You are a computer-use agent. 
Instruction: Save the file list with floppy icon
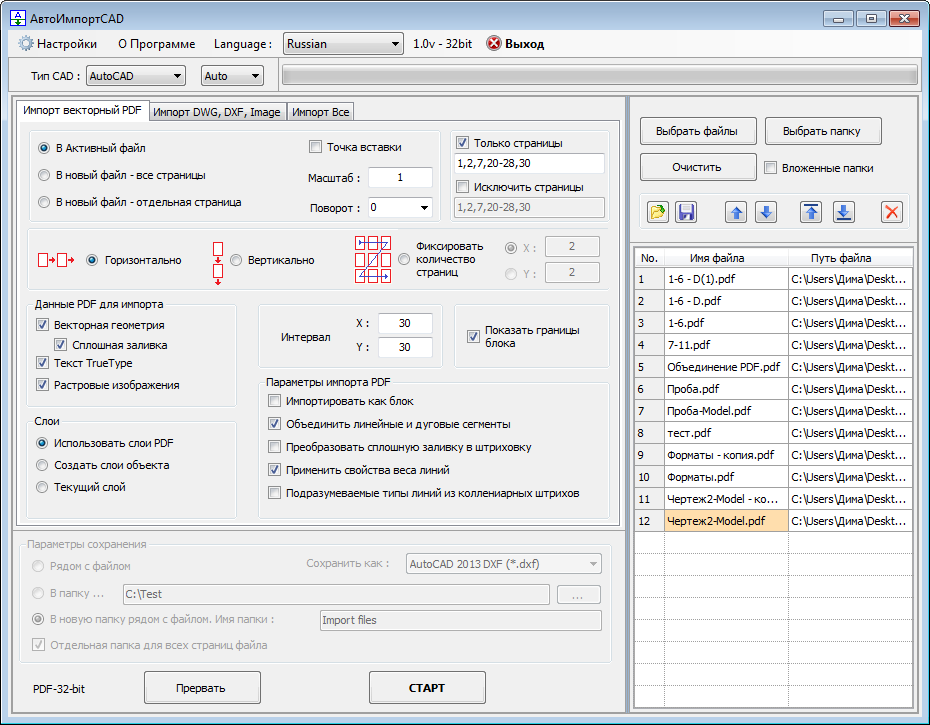(x=686, y=212)
